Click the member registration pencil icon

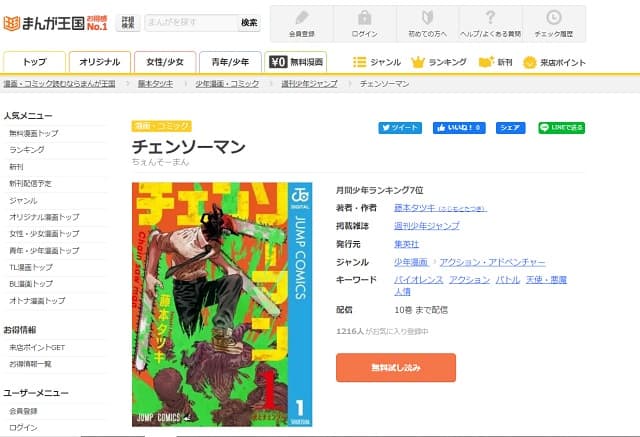(x=302, y=18)
